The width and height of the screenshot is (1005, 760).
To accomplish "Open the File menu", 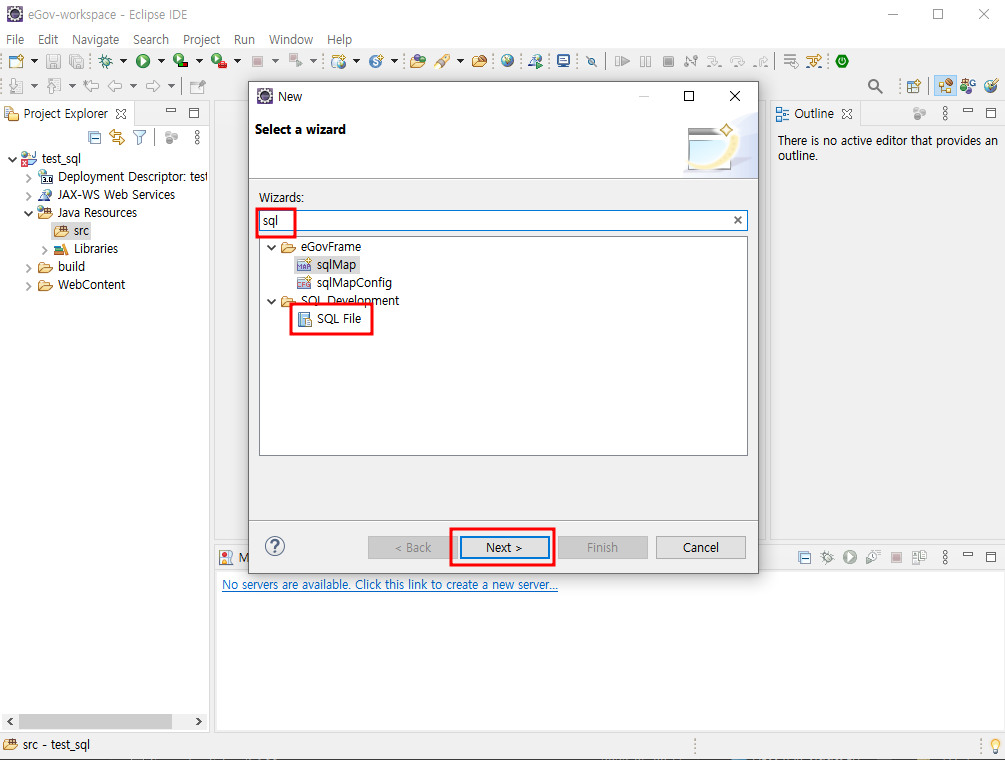I will 15,39.
